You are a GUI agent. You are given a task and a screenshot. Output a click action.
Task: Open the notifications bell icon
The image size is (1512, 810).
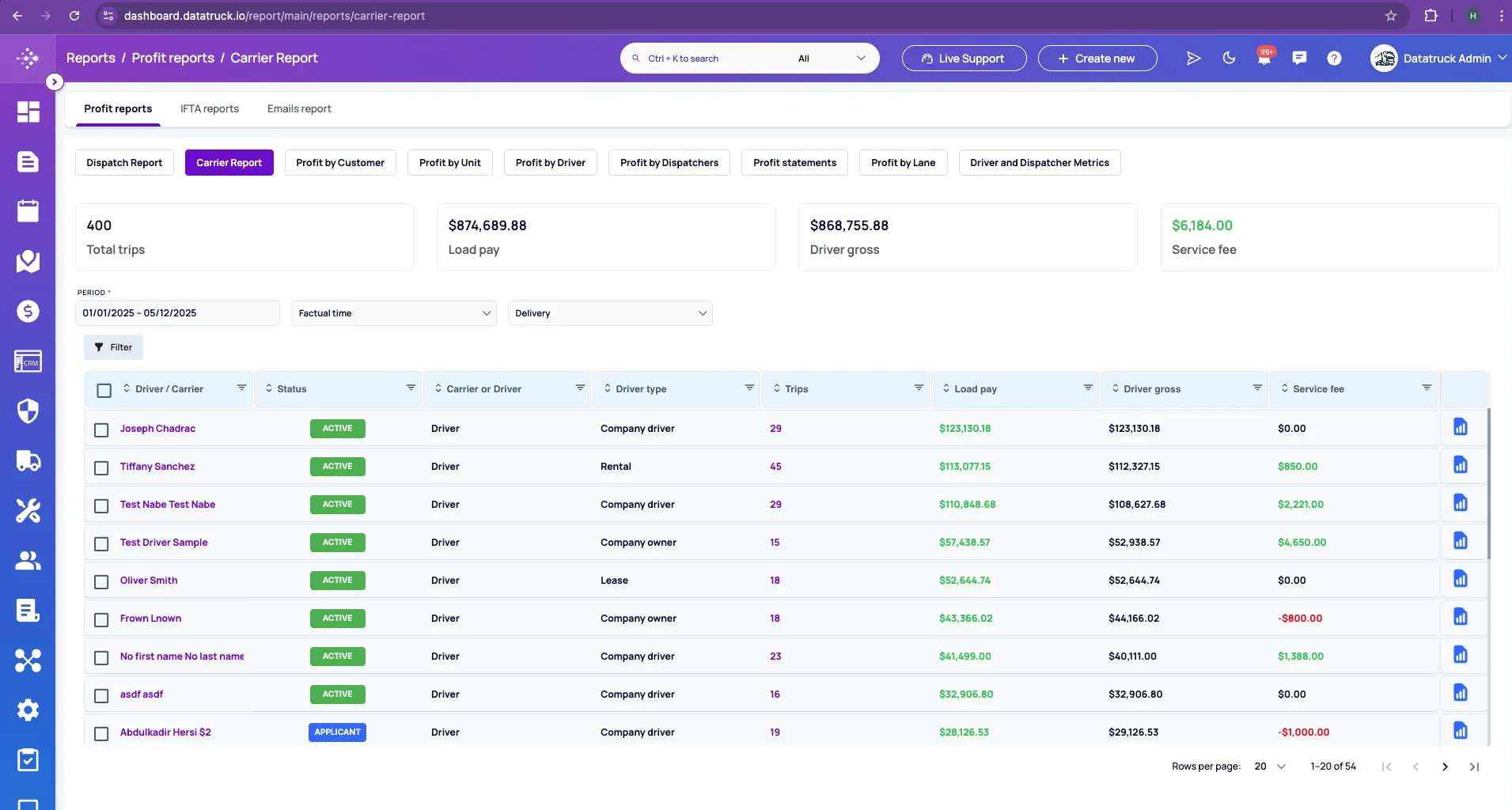coord(1264,59)
